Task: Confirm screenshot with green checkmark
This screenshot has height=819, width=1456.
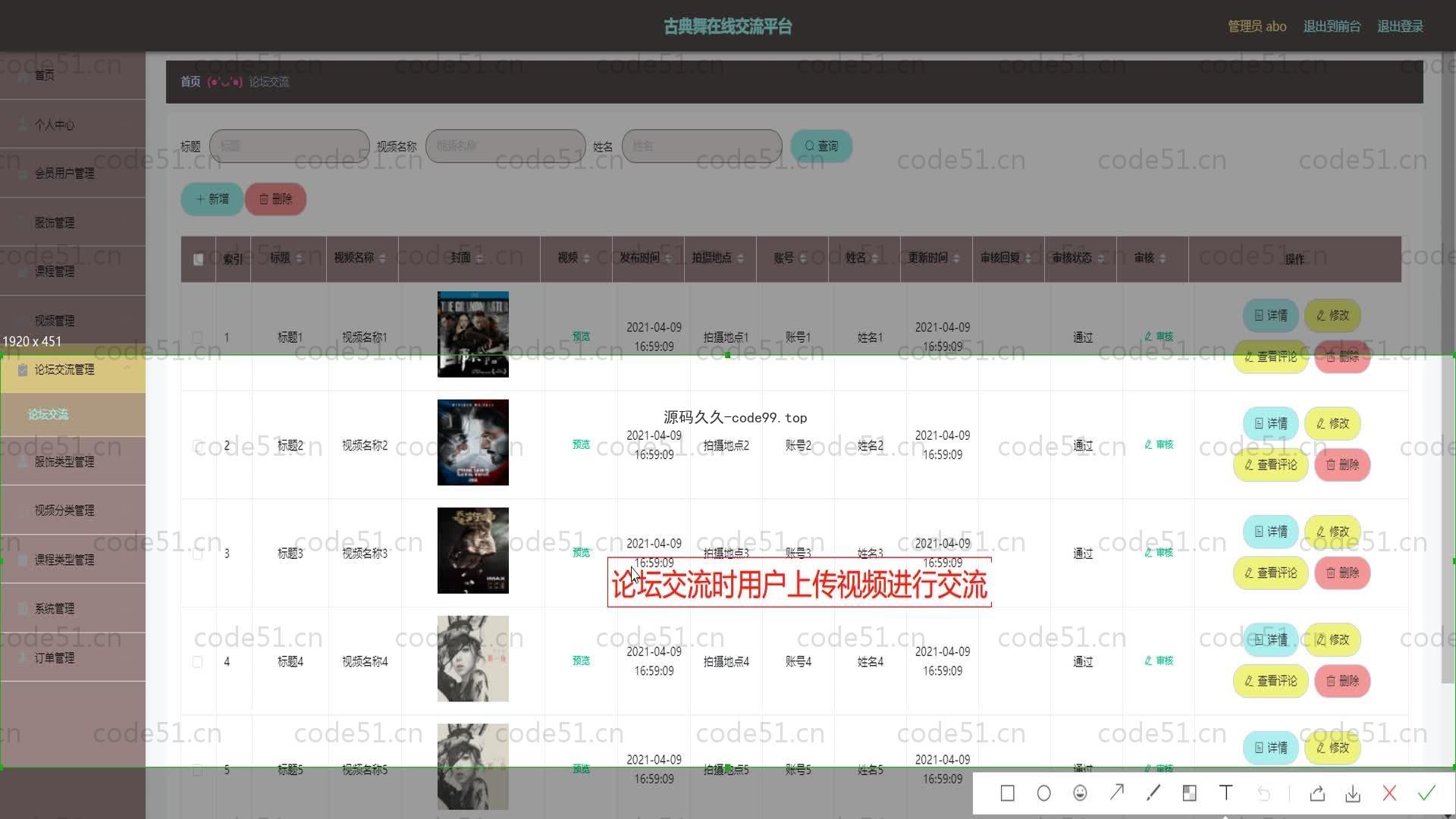Action: tap(1426, 793)
